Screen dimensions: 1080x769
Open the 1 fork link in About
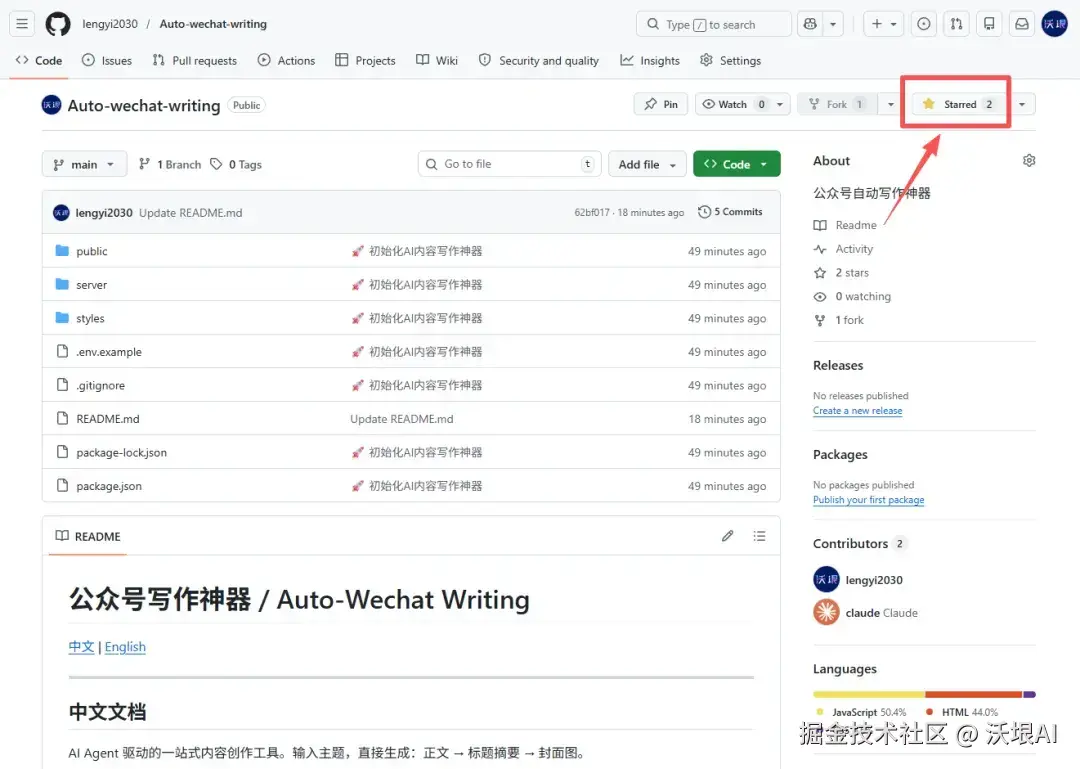click(838, 320)
